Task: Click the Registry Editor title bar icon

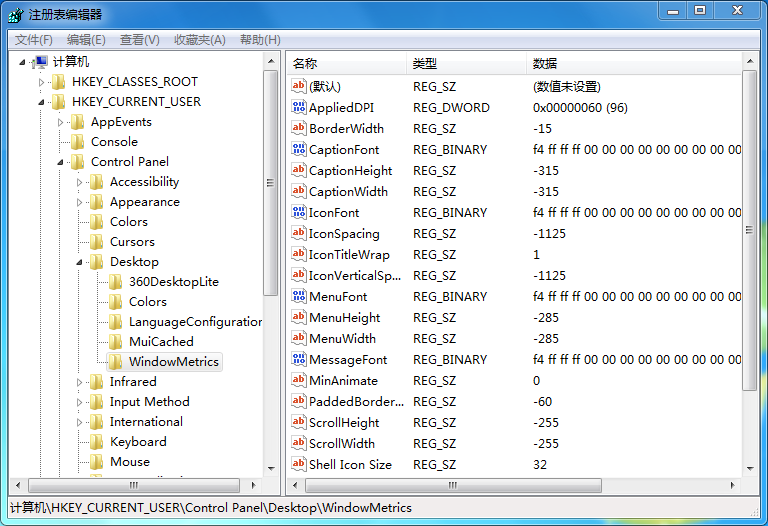Action: (x=16, y=15)
